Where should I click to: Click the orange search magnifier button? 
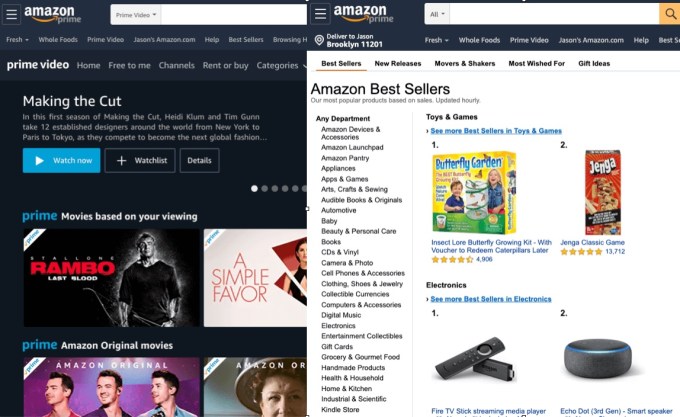[670, 14]
